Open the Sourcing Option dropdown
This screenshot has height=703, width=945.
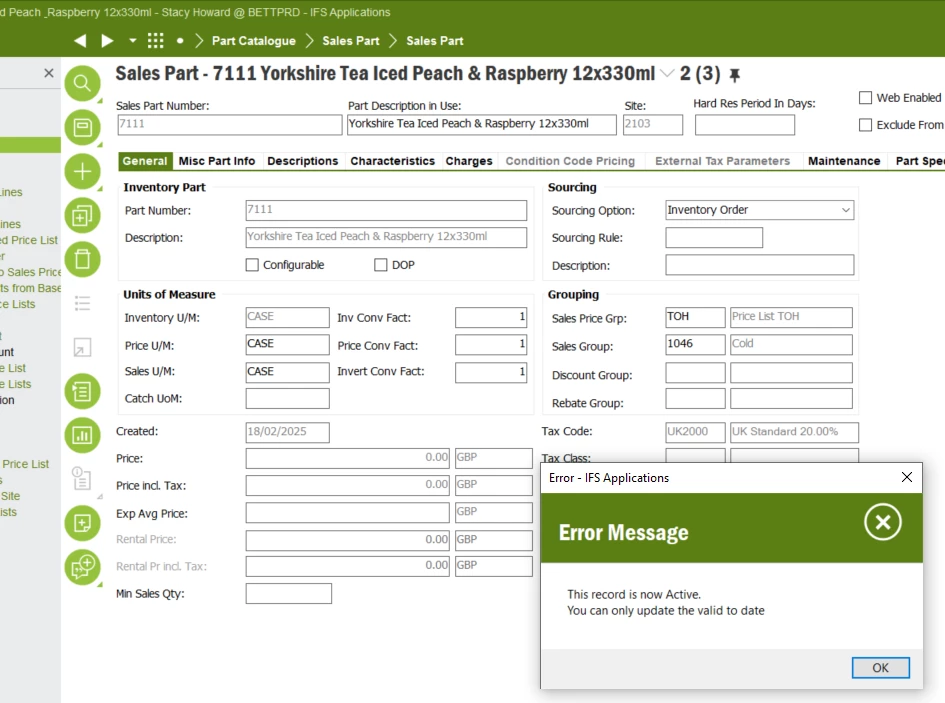coord(846,210)
